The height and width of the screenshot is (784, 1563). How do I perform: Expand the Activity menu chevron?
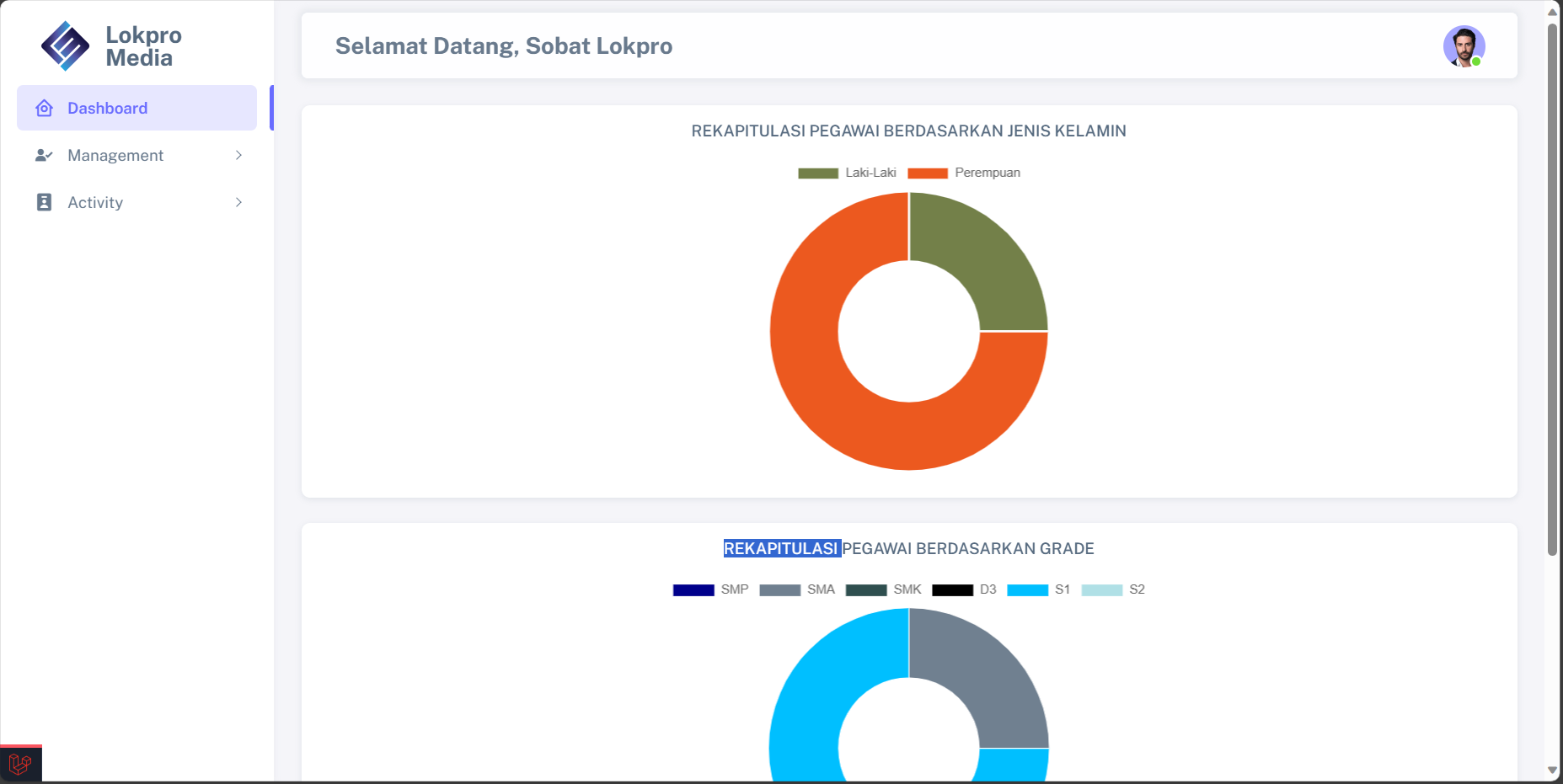pos(238,202)
